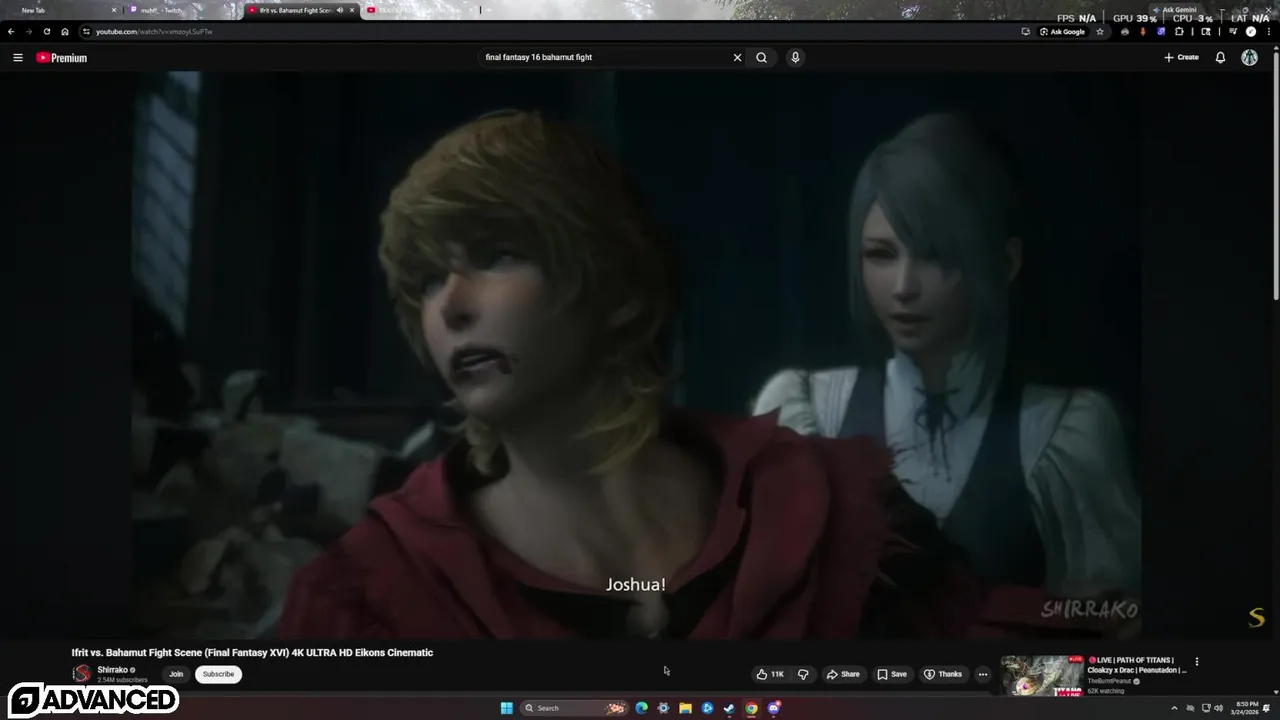Screen dimensions: 1280x720
Task: Open Microsoft Edge from taskbar
Action: click(x=641, y=708)
